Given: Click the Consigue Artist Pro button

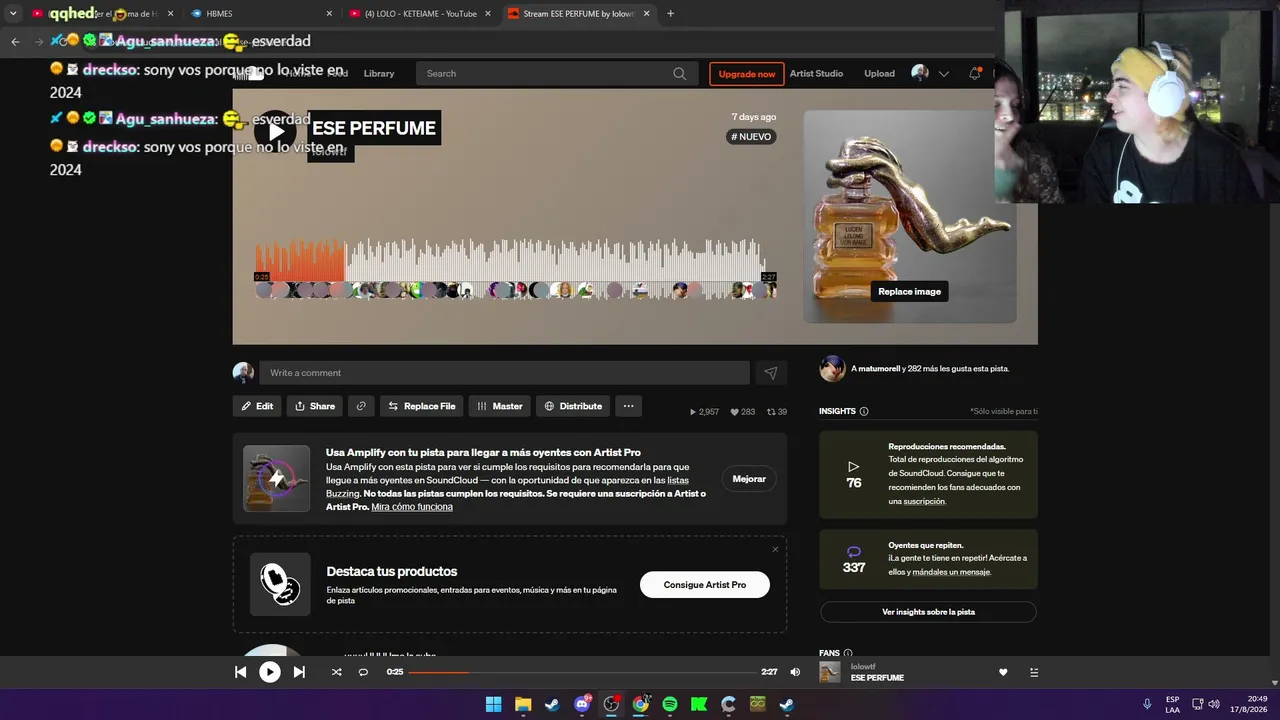Looking at the screenshot, I should 705,585.
